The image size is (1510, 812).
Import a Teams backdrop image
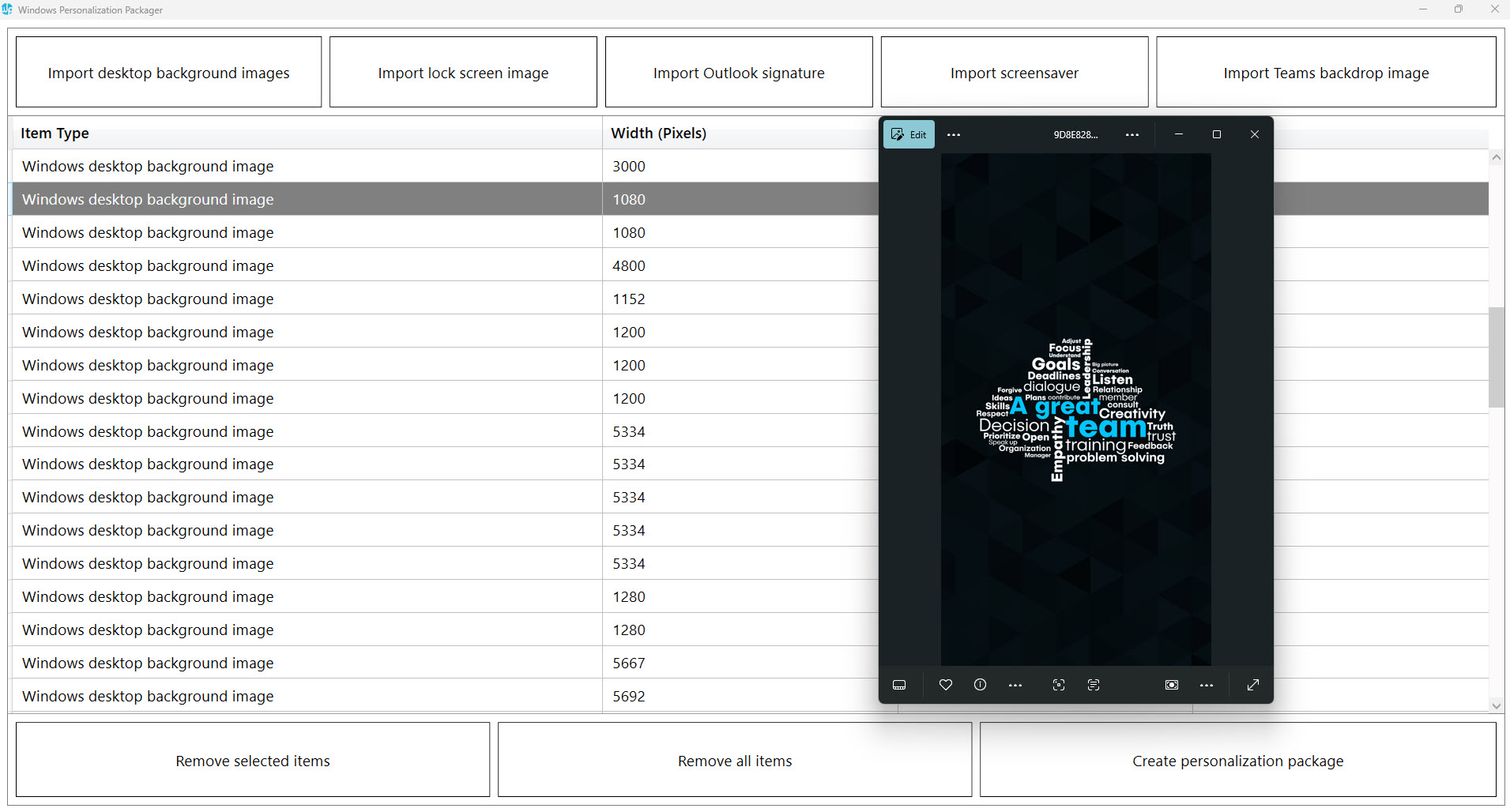tap(1325, 72)
